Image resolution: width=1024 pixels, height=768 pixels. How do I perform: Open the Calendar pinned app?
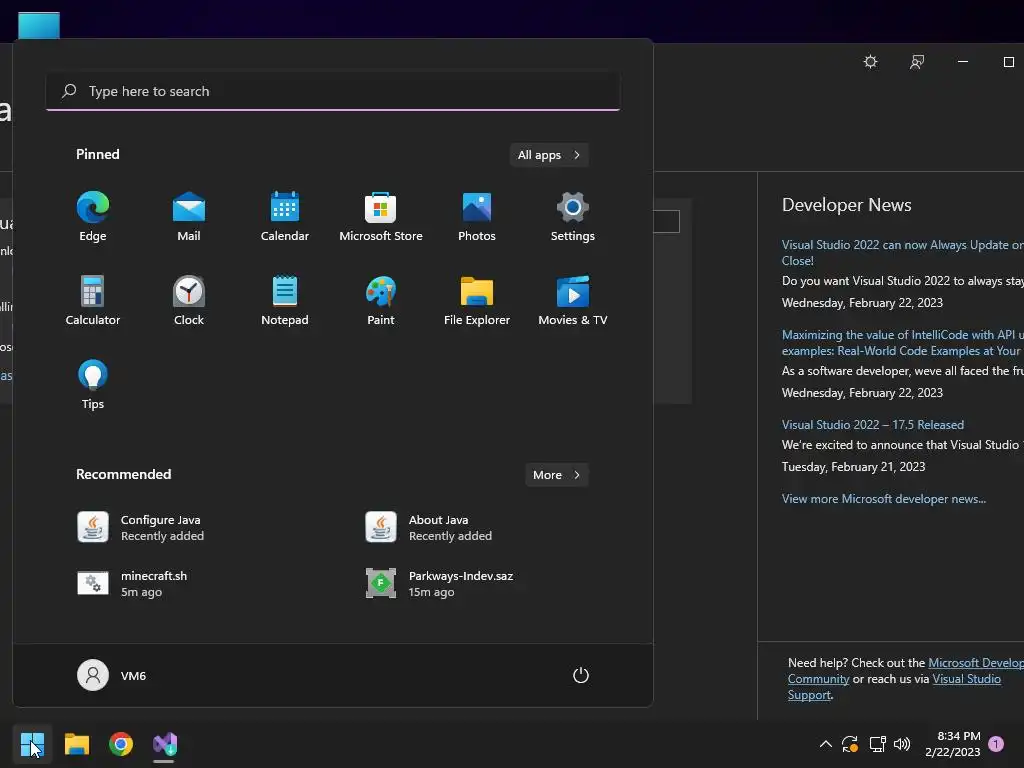(285, 217)
